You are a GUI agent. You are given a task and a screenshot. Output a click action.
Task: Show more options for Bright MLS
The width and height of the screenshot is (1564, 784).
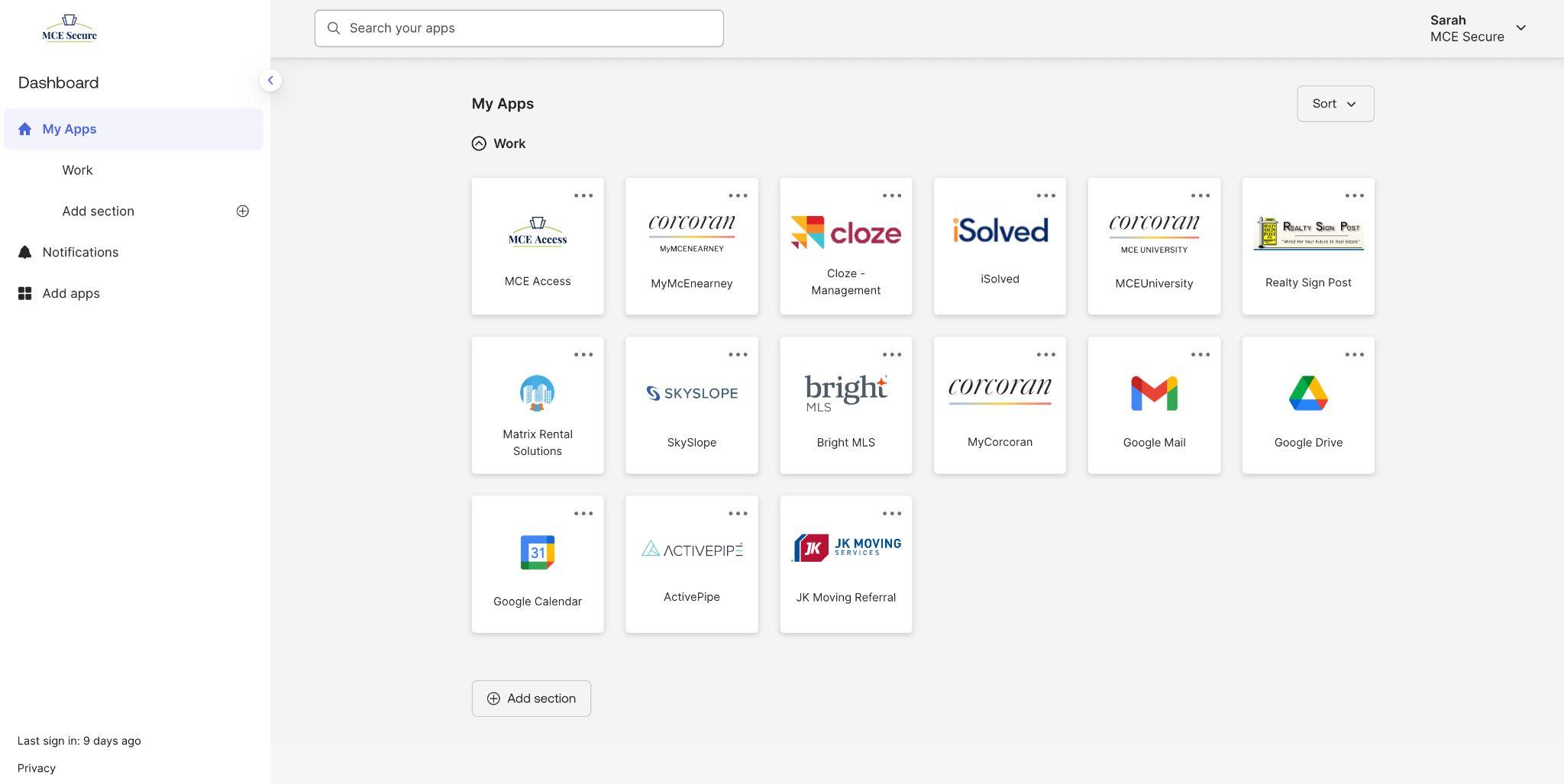(892, 354)
